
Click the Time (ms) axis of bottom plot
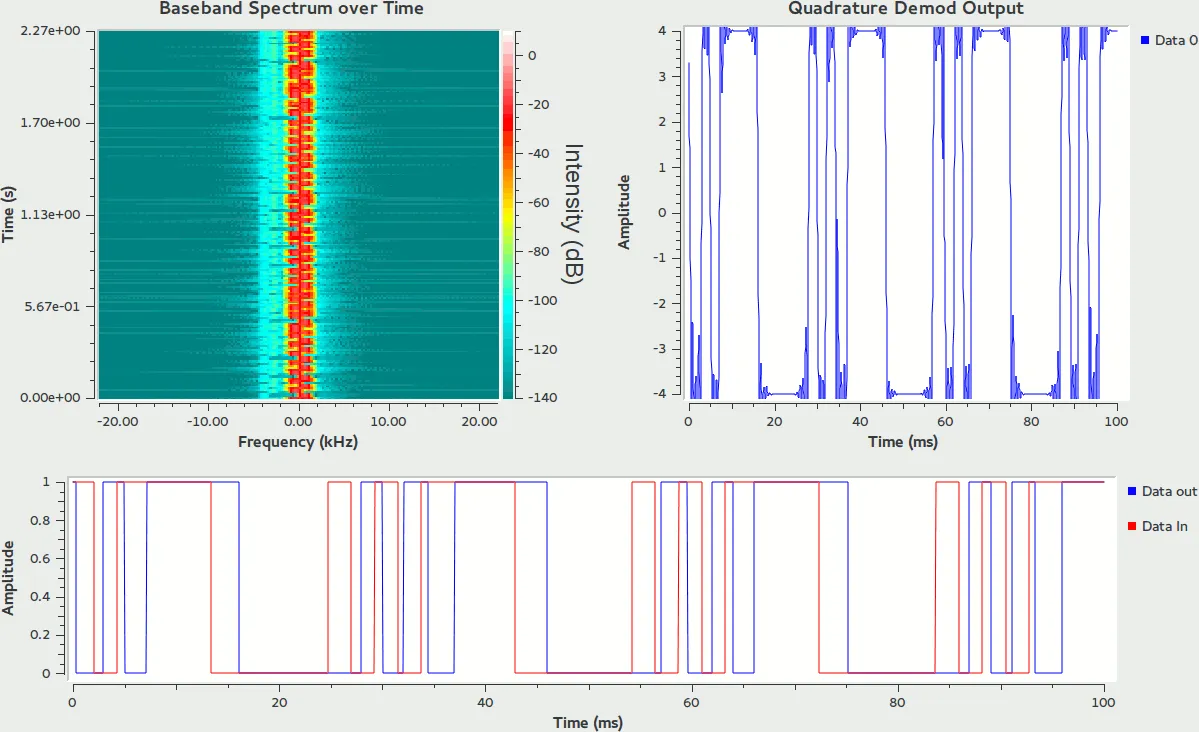586,722
